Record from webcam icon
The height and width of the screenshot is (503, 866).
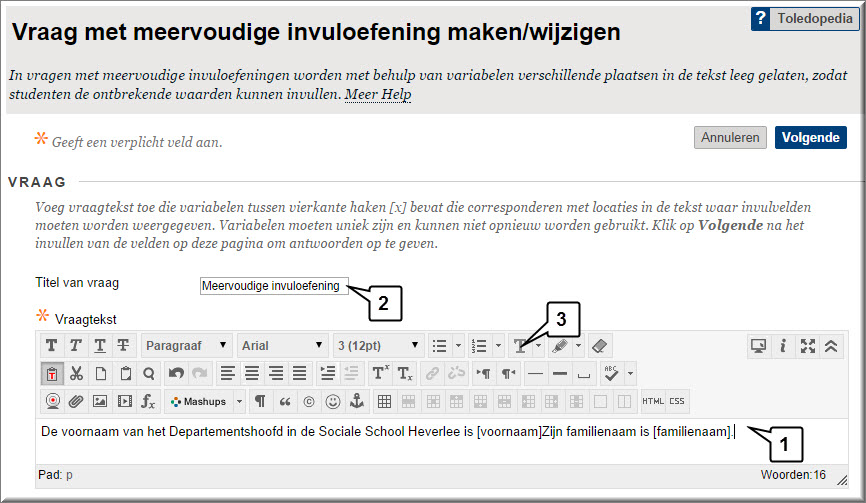tap(52, 401)
